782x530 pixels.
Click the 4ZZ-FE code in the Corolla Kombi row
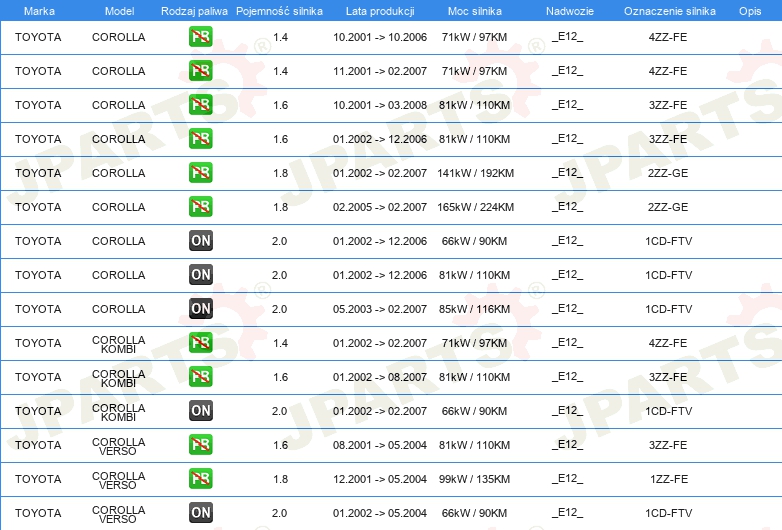668,343
